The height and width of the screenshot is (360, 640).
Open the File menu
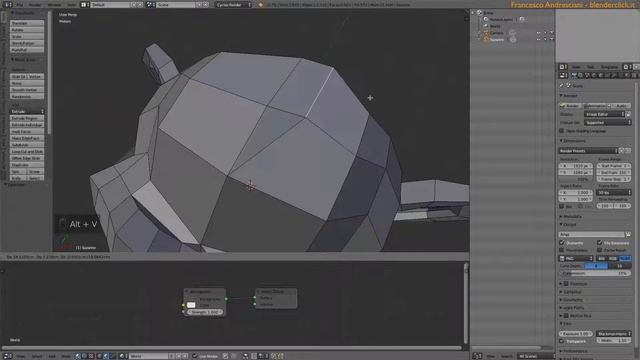point(20,4)
